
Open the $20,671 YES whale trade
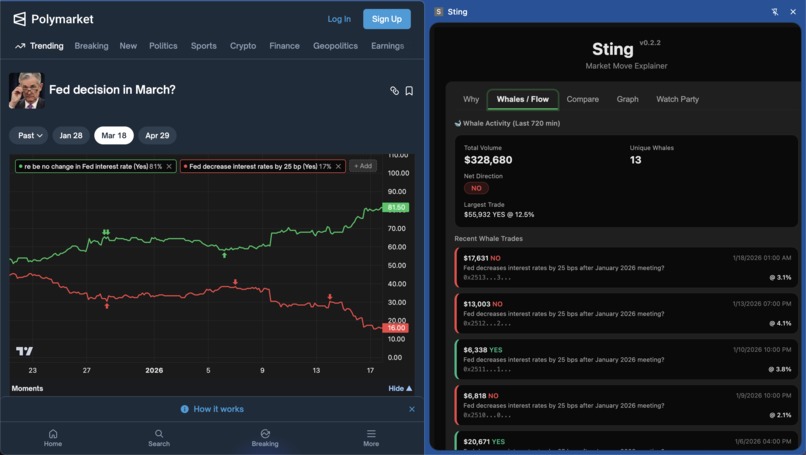[x=626, y=441]
